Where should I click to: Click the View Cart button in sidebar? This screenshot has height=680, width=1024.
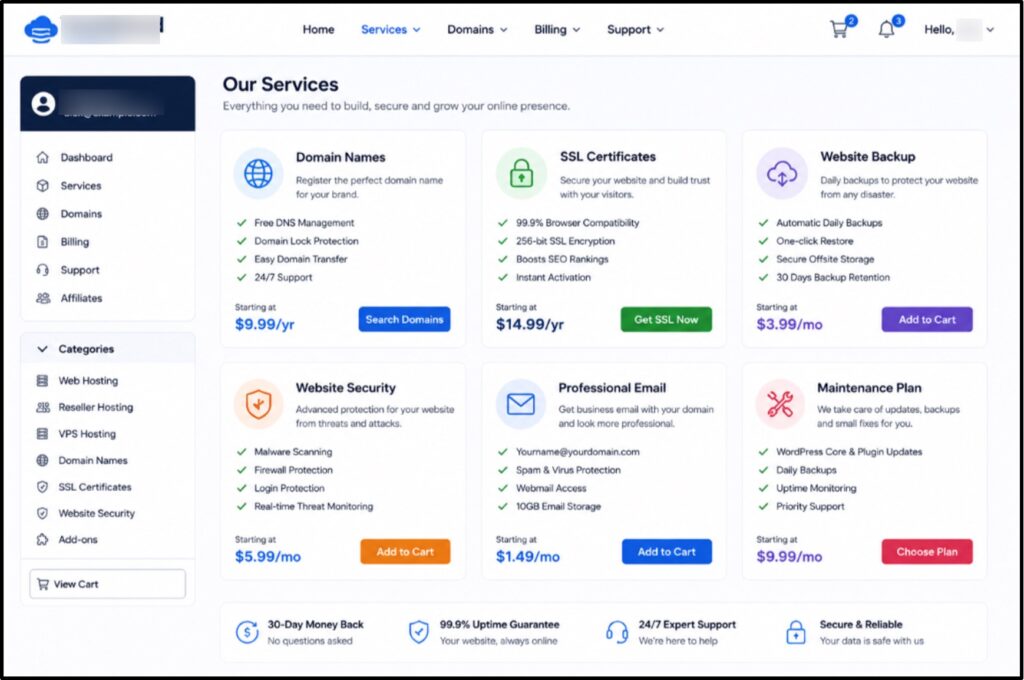click(108, 584)
